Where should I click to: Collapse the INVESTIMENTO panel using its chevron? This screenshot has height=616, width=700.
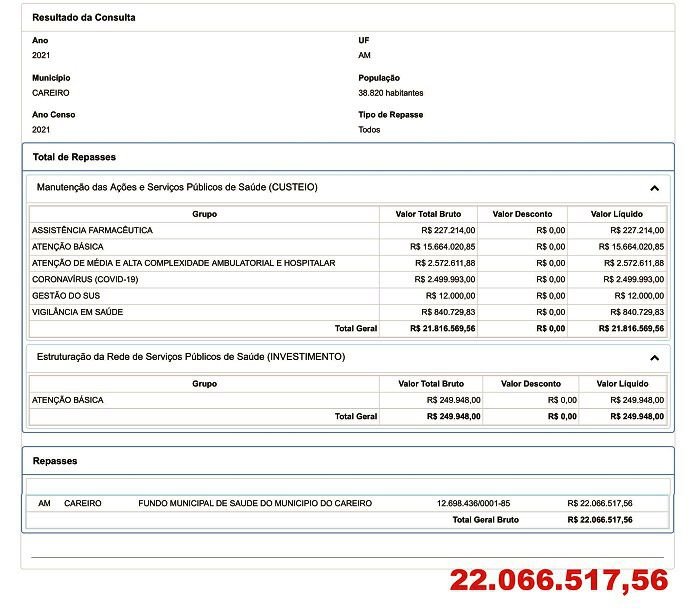pos(654,357)
